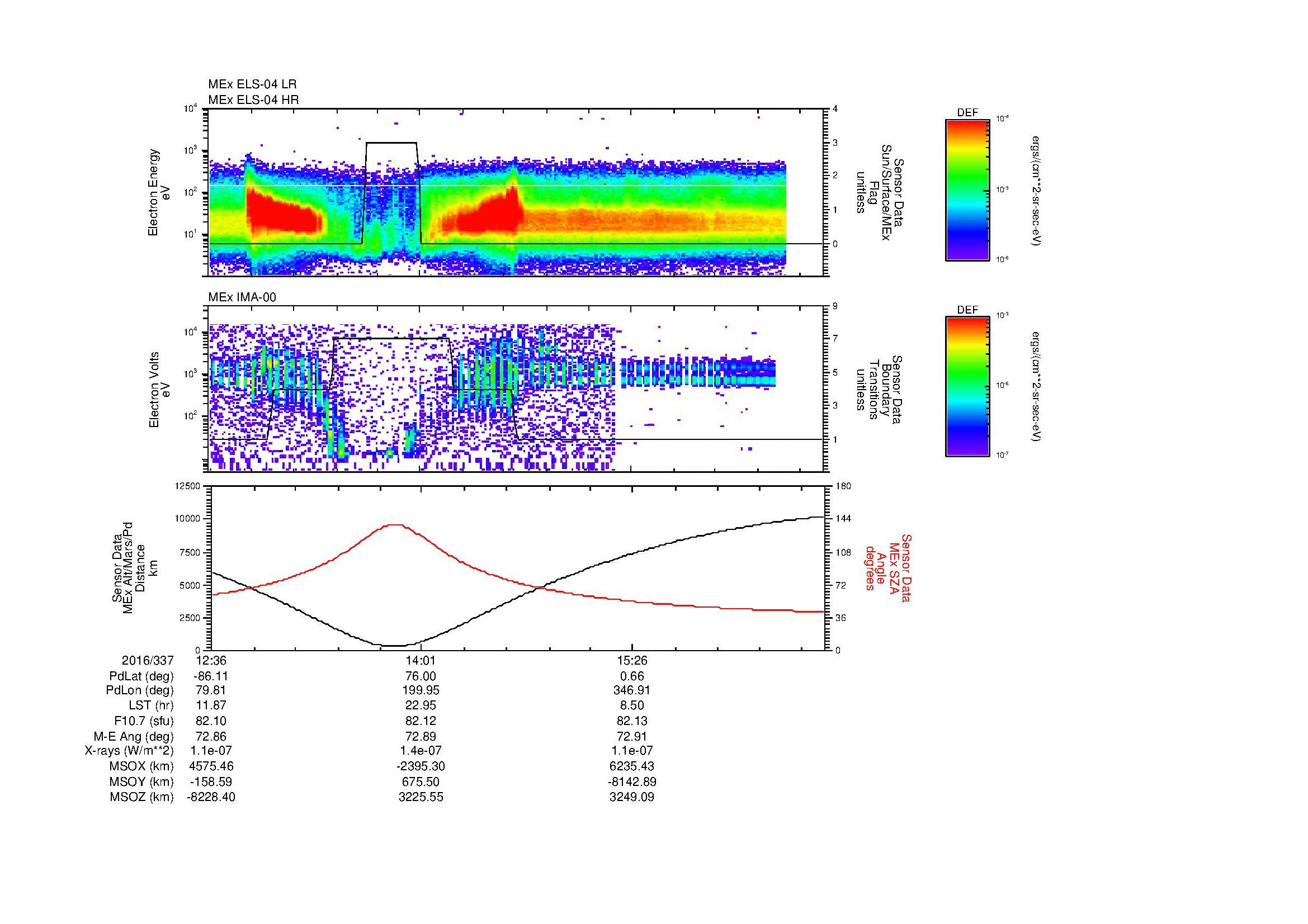The height and width of the screenshot is (924, 1308).
Task: Click the 'Electron Energy eV' axis label
Action: [159, 192]
